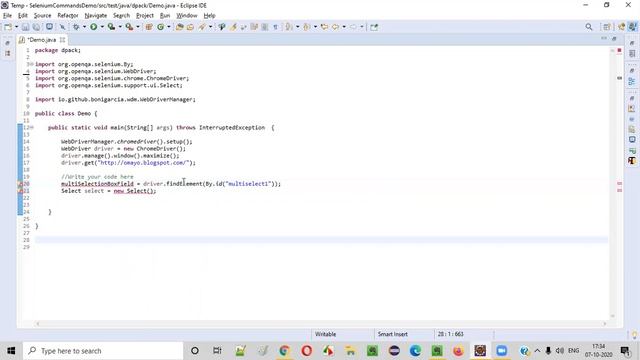
Task: Open dropdown arrow next to External Tools
Action: pos(138,27)
